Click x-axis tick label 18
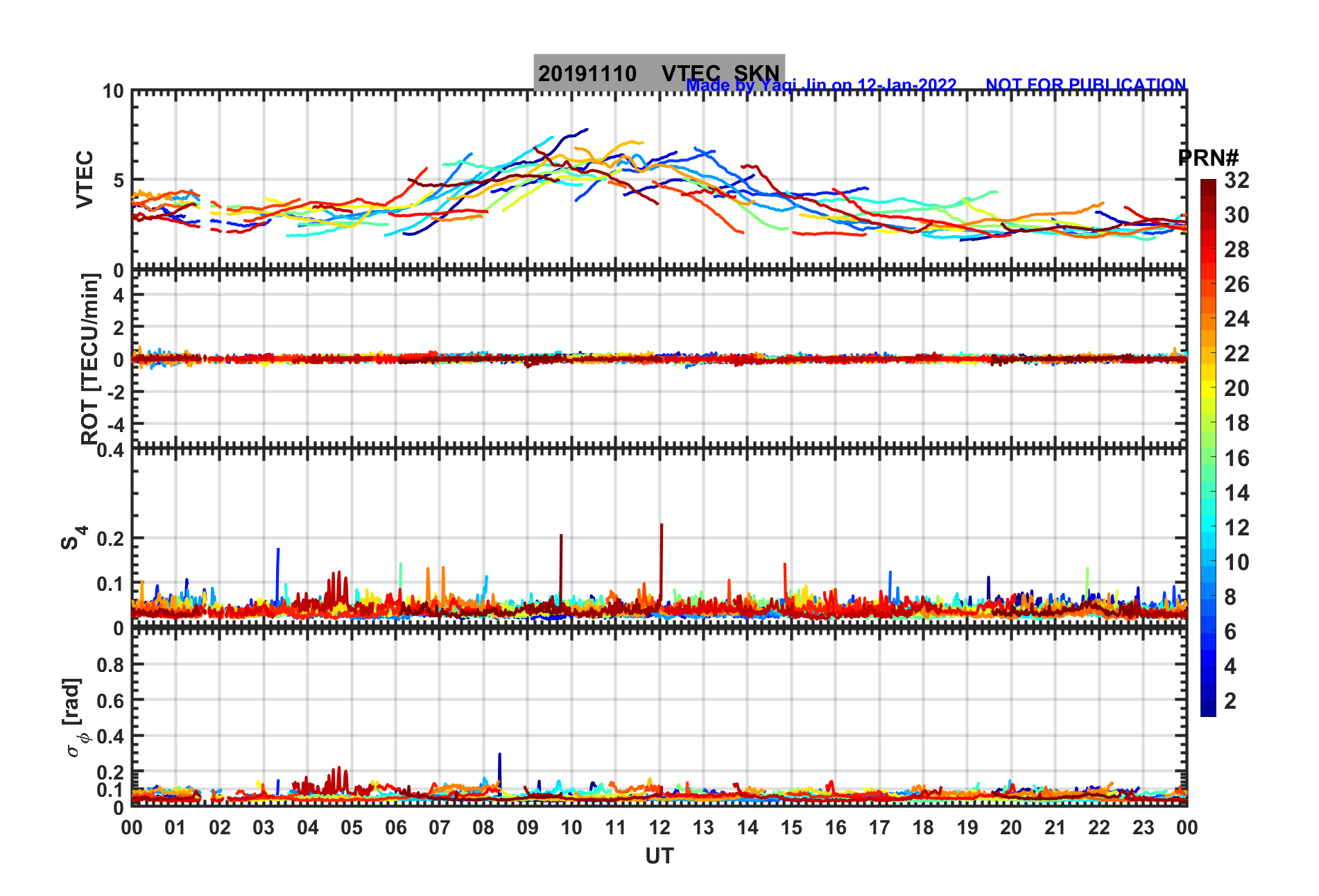Image resolution: width=1319 pixels, height=896 pixels. pyautogui.click(x=923, y=827)
